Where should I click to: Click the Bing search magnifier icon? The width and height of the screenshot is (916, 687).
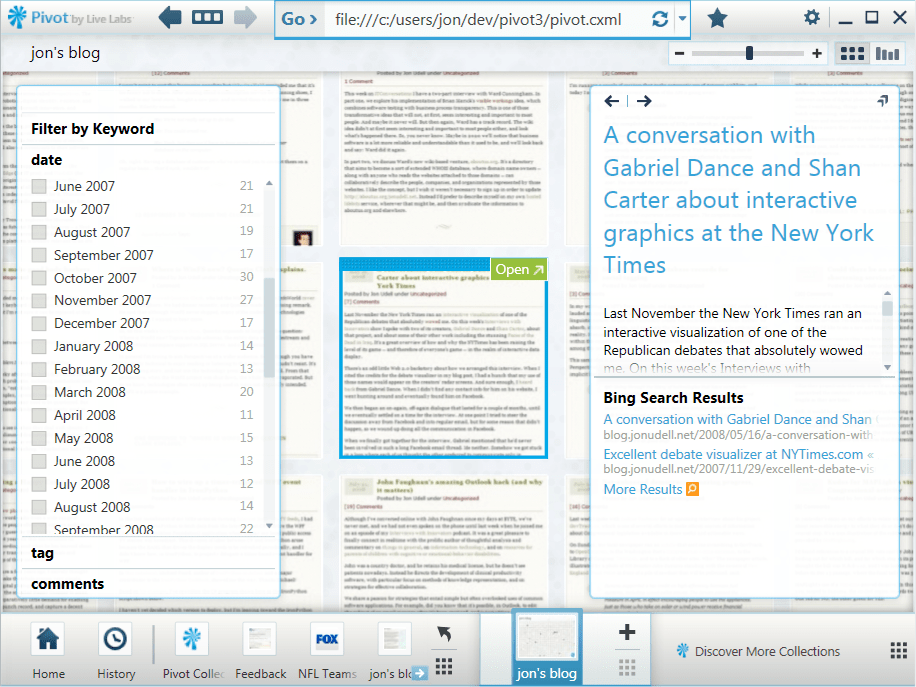pyautogui.click(x=692, y=489)
